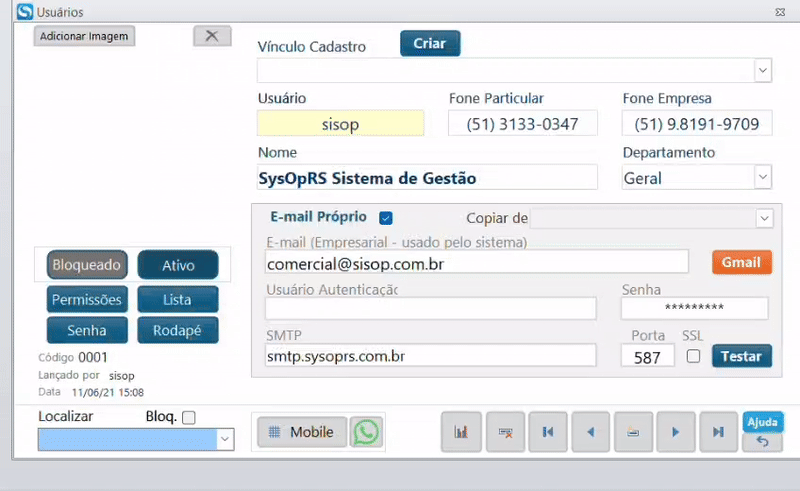Go to previous record arrow
Viewport: 800px width, 491px height.
point(590,432)
